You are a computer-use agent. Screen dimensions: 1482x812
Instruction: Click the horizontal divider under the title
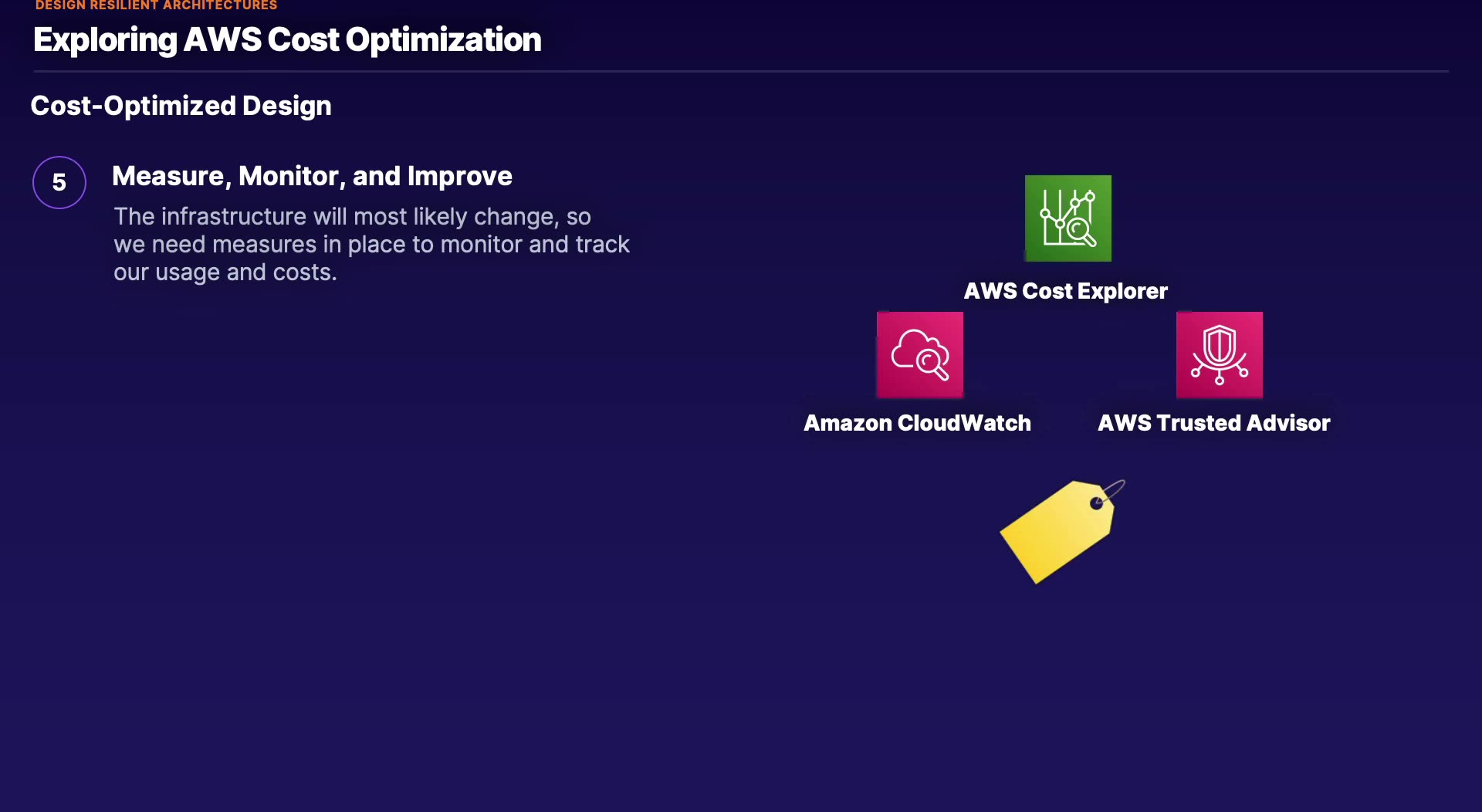tap(741, 72)
